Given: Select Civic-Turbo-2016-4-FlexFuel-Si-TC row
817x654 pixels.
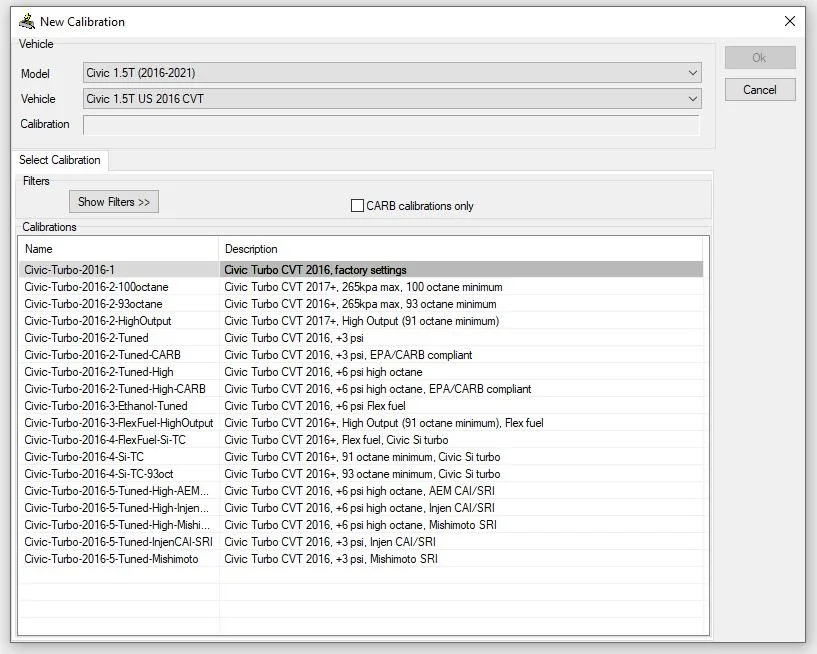Looking at the screenshot, I should click(361, 440).
